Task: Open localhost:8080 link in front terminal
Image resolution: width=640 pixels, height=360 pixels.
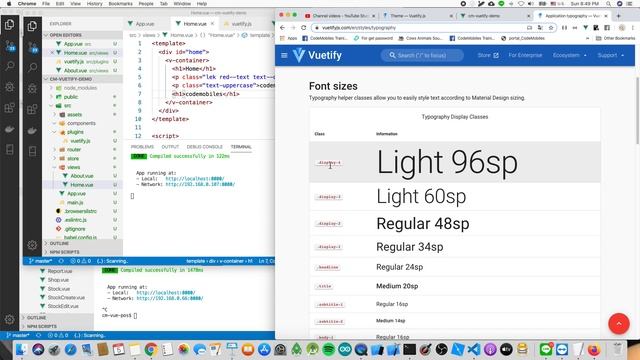Action: point(195,179)
